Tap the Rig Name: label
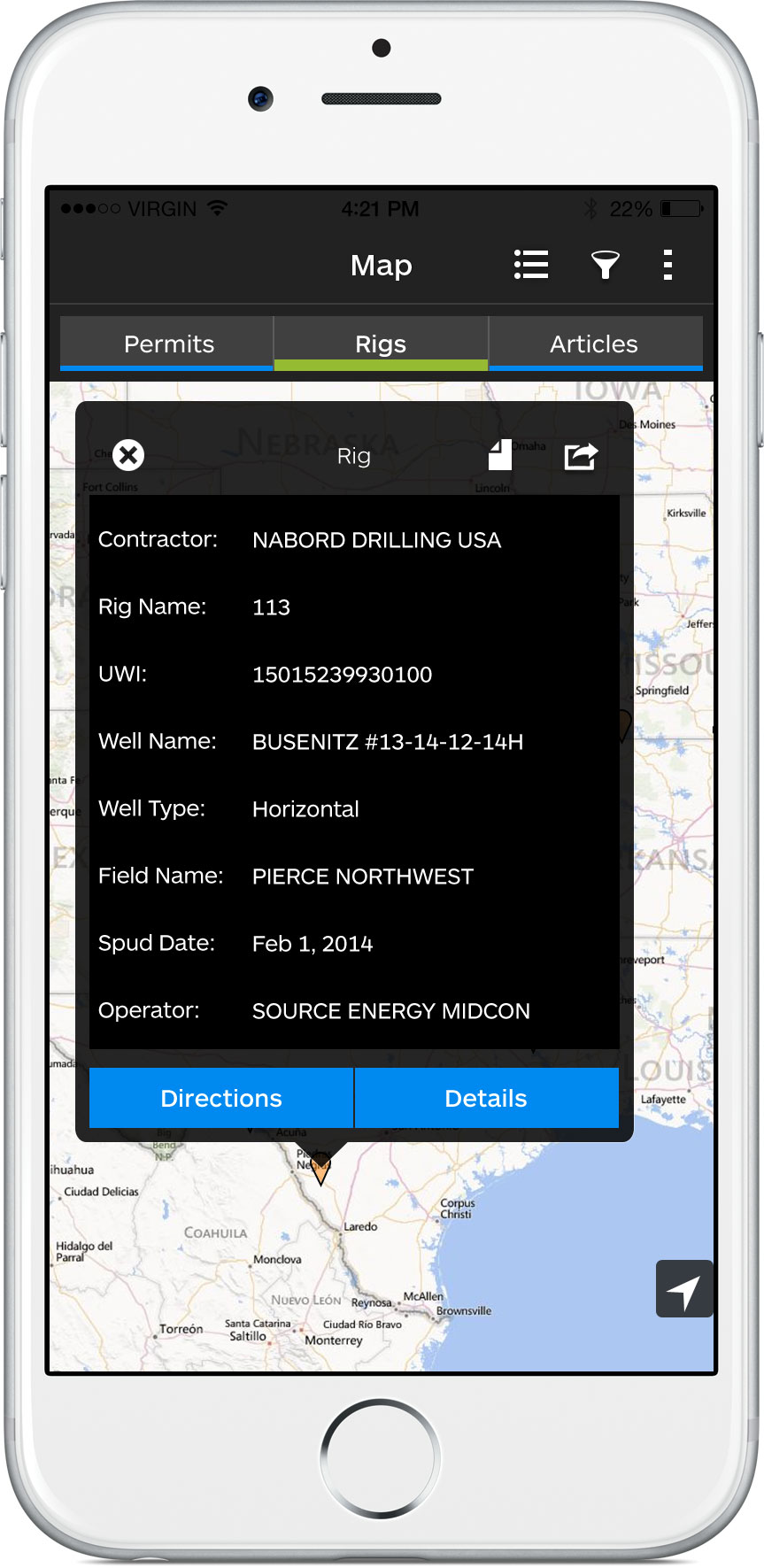The width and height of the screenshot is (764, 1568). 152,606
